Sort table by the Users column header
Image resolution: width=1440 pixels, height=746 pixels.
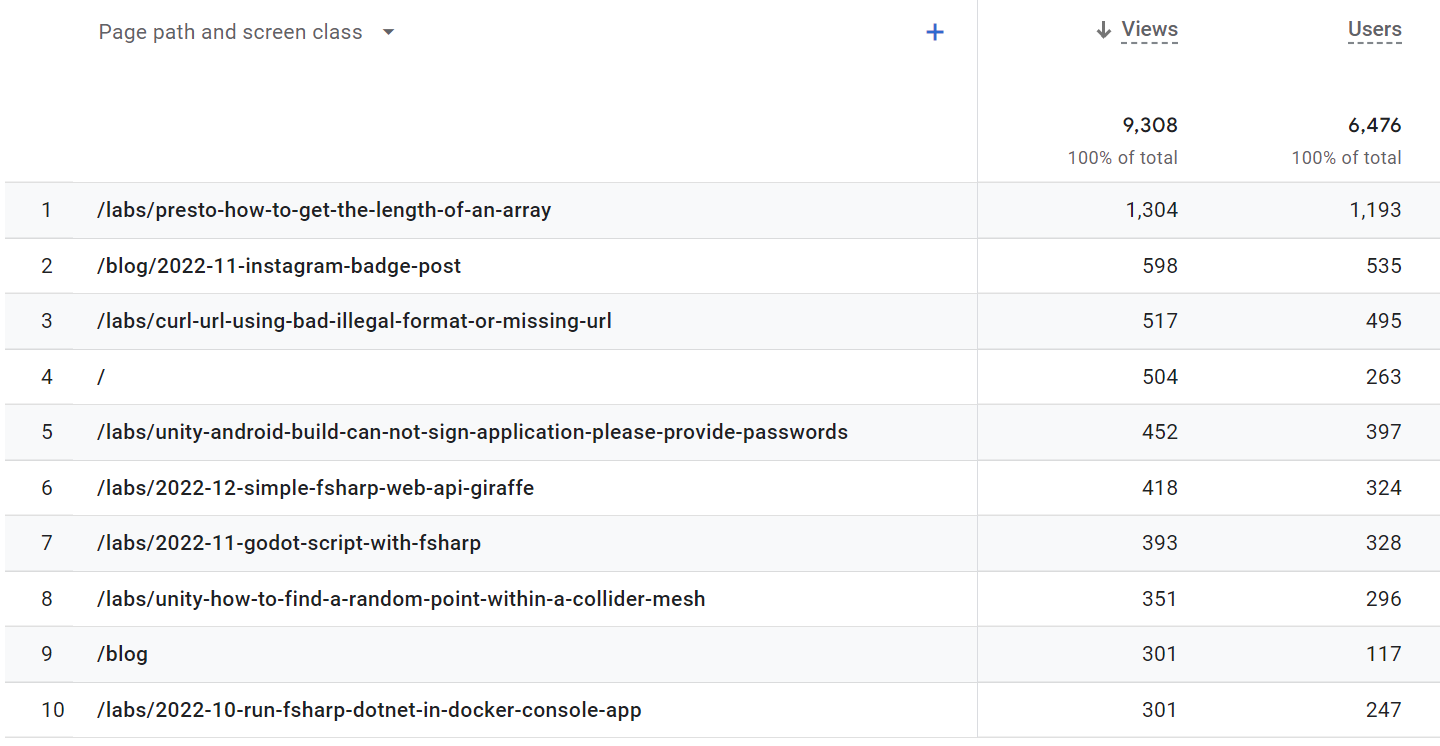coord(1374,30)
